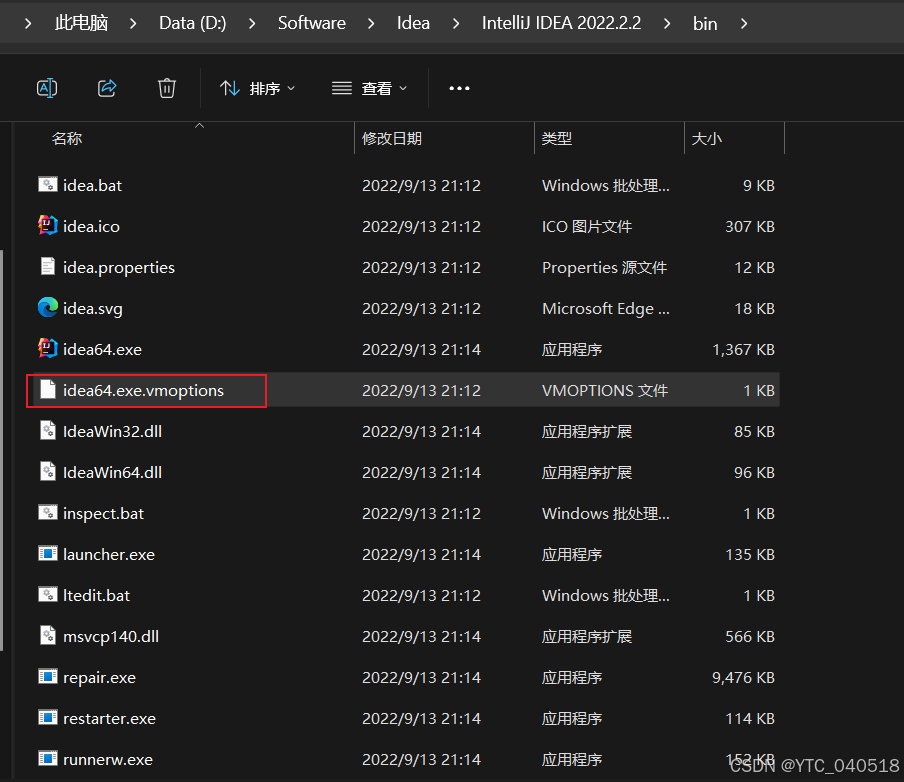Select the IdeaWin64.dll file name
The height and width of the screenshot is (782, 904).
point(112,472)
